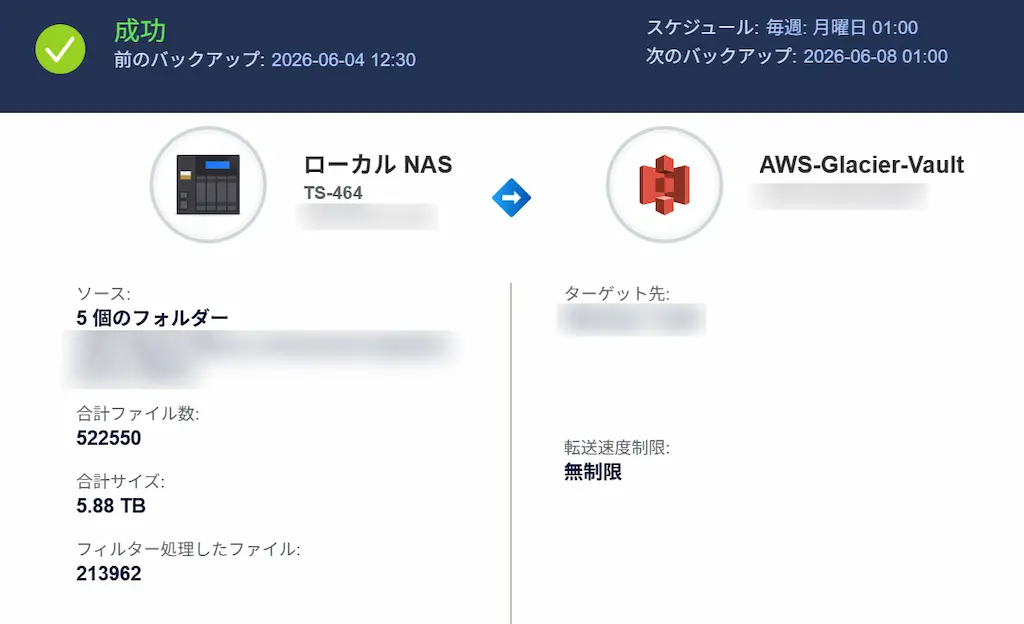Click filtered files value 213962
Screen dimensions: 1024x624
(108, 574)
